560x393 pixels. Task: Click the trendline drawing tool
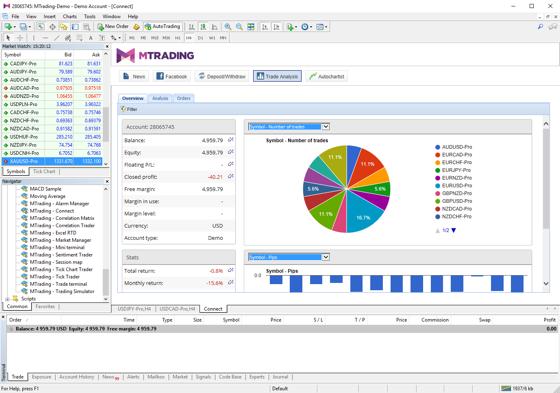[56, 38]
